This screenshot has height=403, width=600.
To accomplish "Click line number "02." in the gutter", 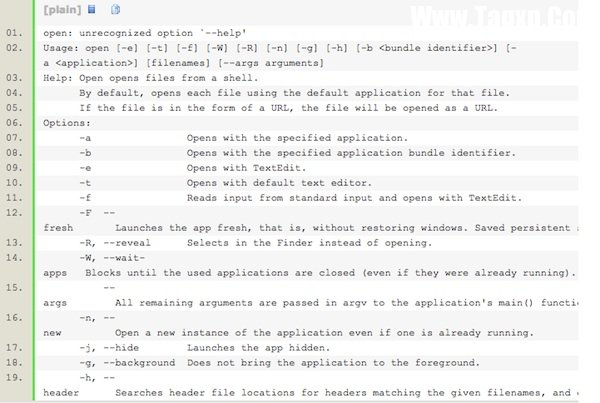I will [14, 48].
